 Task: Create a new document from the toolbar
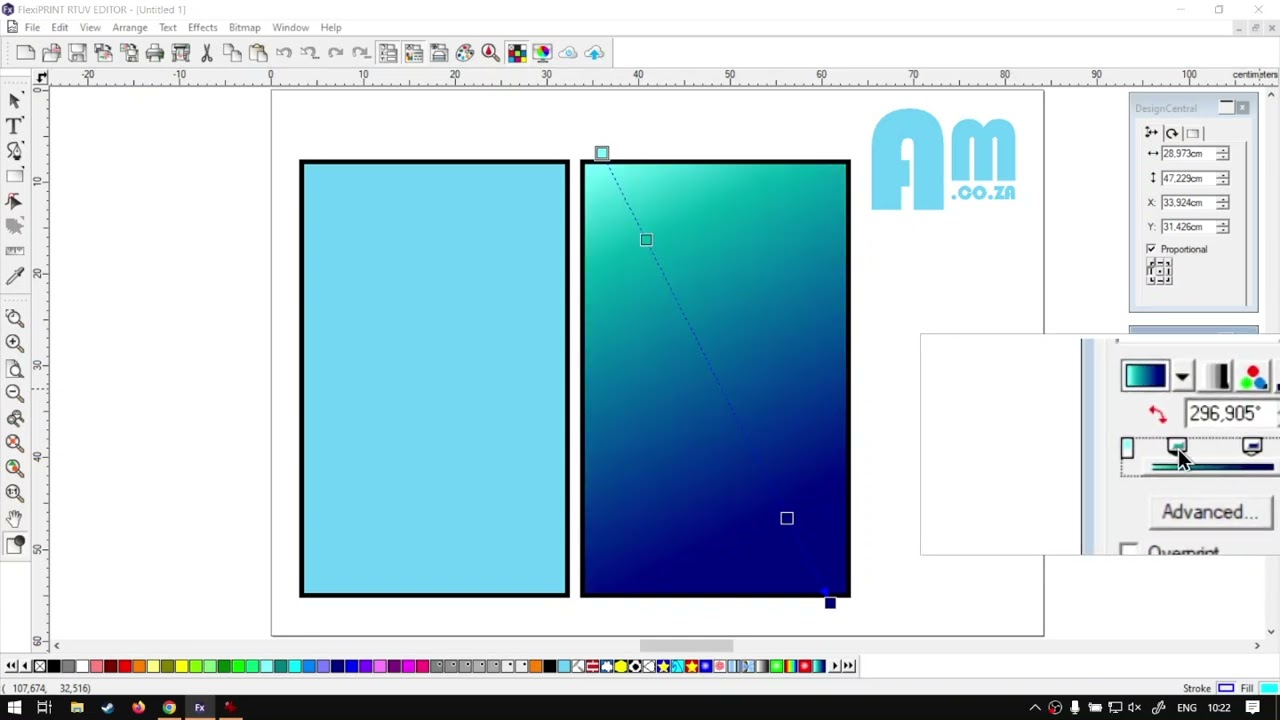(25, 53)
